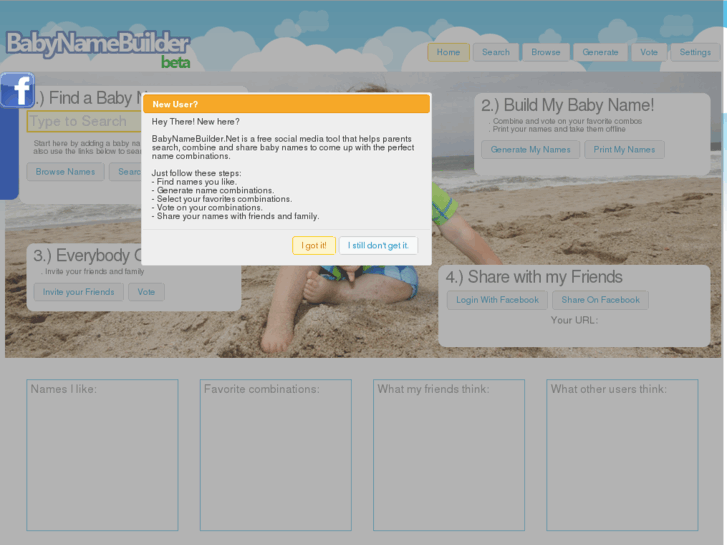
Task: Click the 'Your URL:' label
Action: tap(574, 320)
